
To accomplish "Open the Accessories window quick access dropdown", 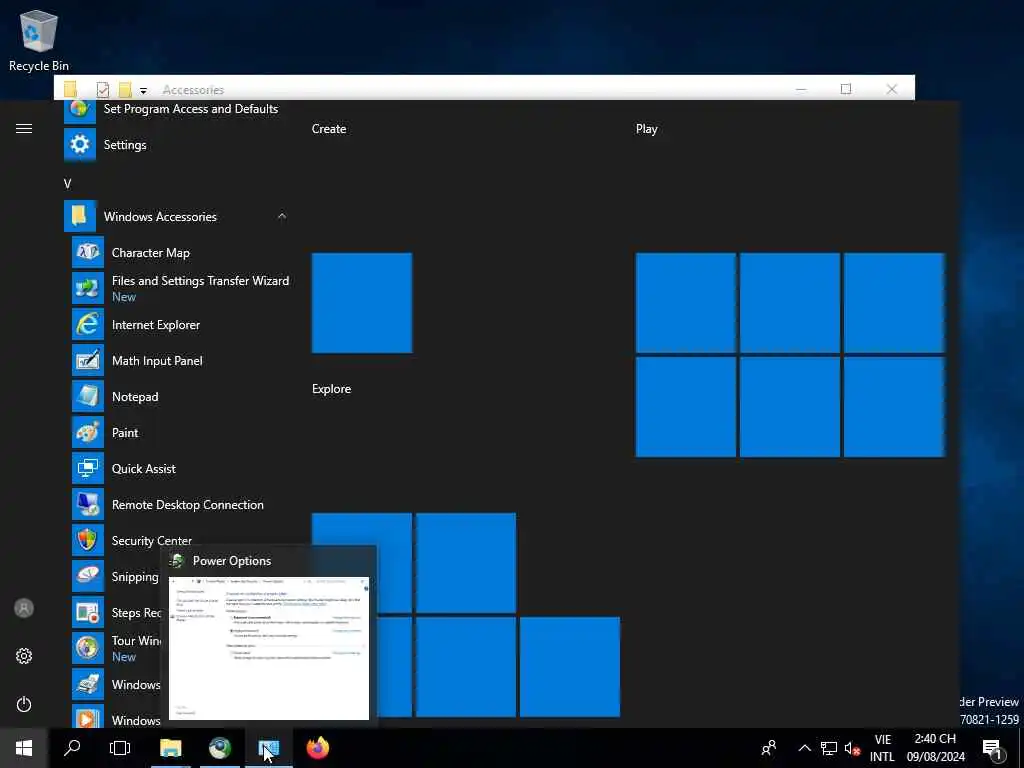I will 143,90.
